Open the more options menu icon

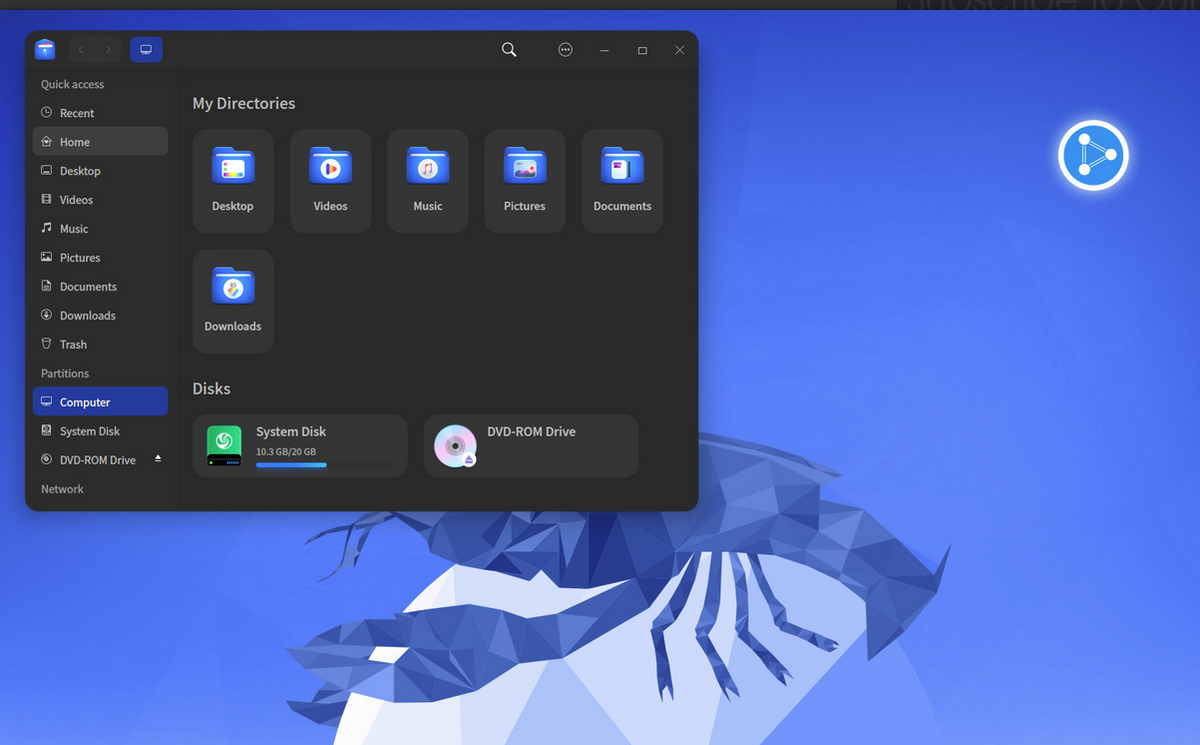click(x=565, y=49)
